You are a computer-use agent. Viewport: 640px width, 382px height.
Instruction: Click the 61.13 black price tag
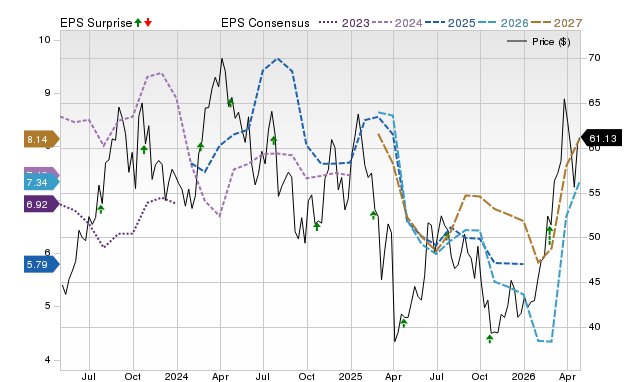pos(601,138)
